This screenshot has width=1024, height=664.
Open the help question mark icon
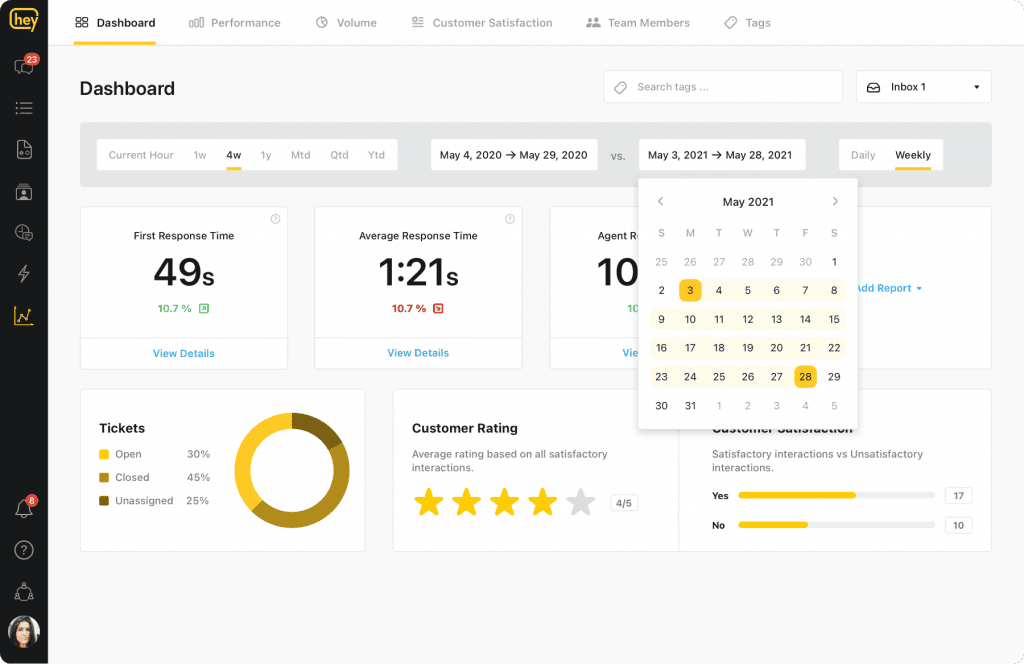[22, 550]
